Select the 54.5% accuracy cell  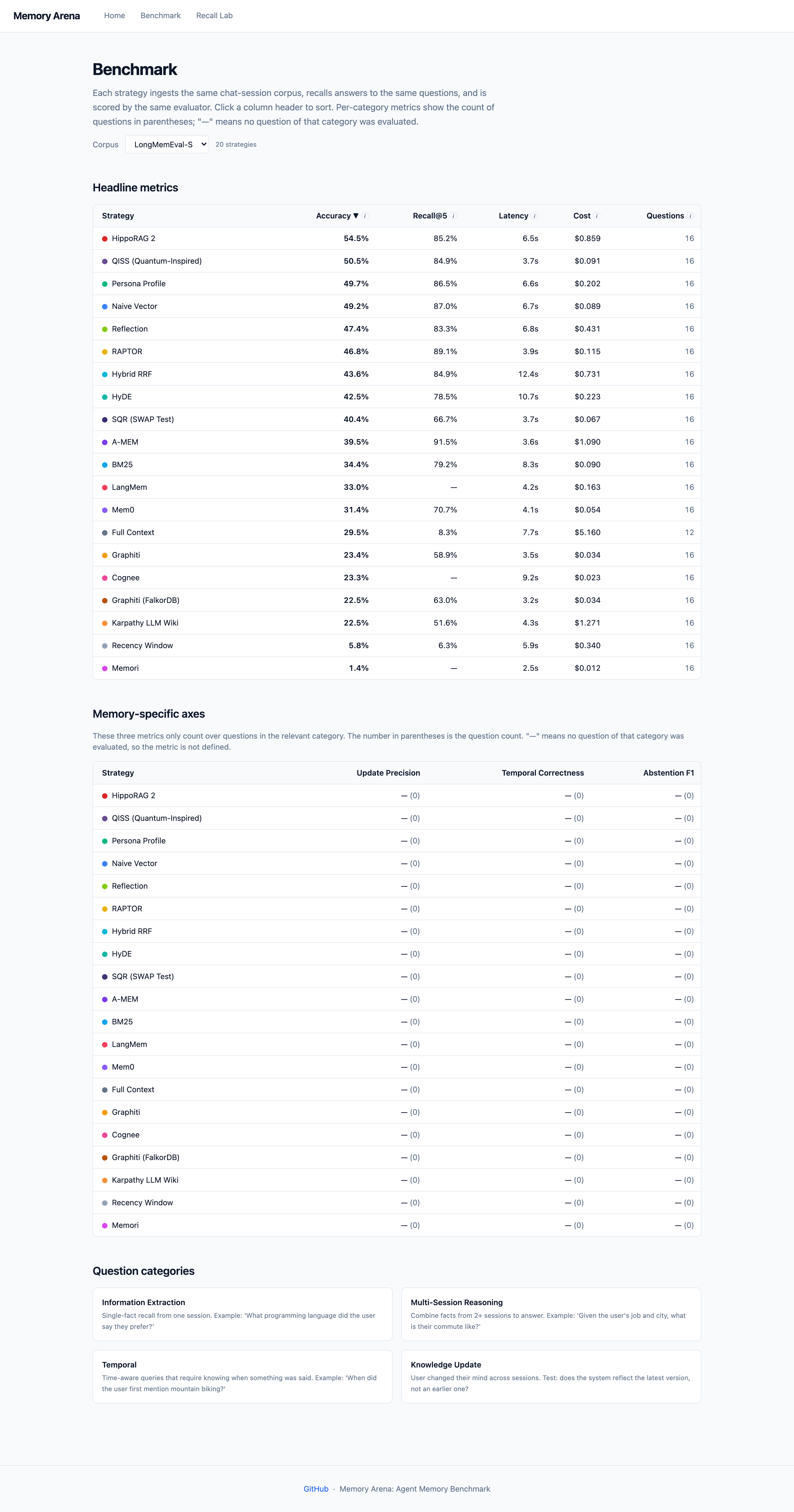click(x=356, y=238)
